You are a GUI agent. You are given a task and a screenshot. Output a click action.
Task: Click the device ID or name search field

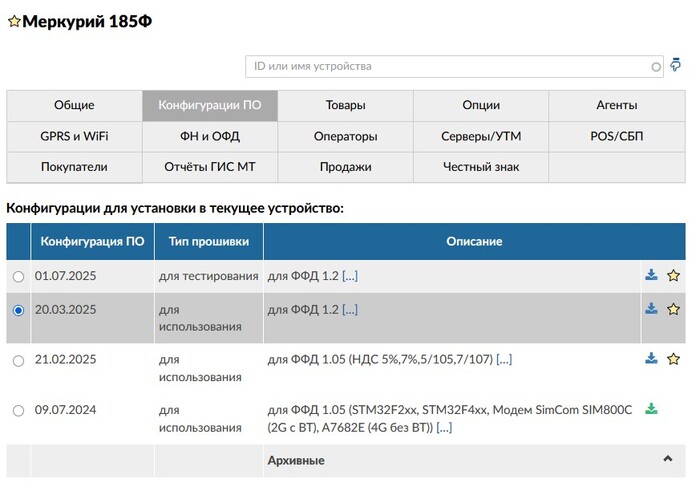click(x=445, y=66)
